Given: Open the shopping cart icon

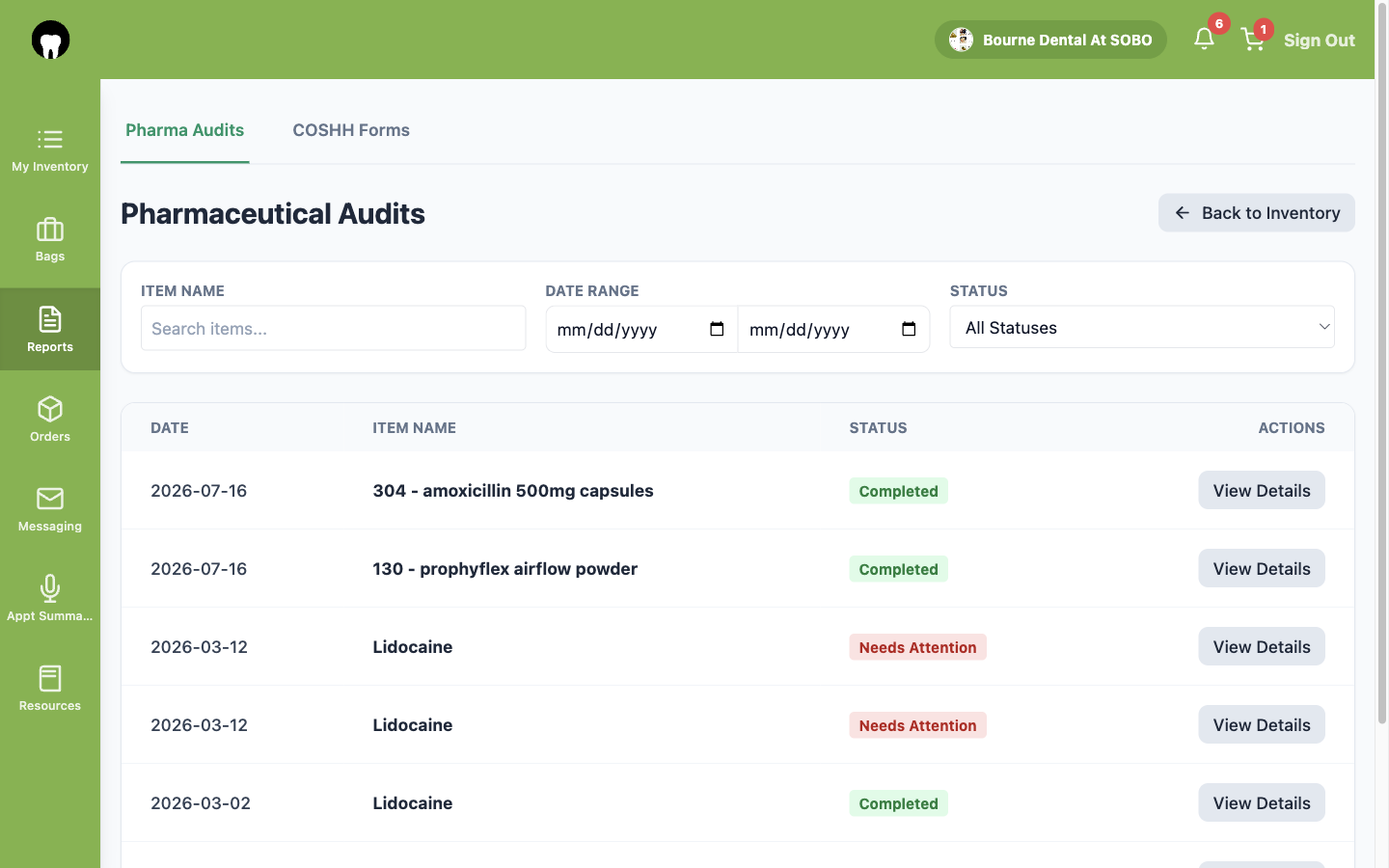Looking at the screenshot, I should (x=1253, y=40).
